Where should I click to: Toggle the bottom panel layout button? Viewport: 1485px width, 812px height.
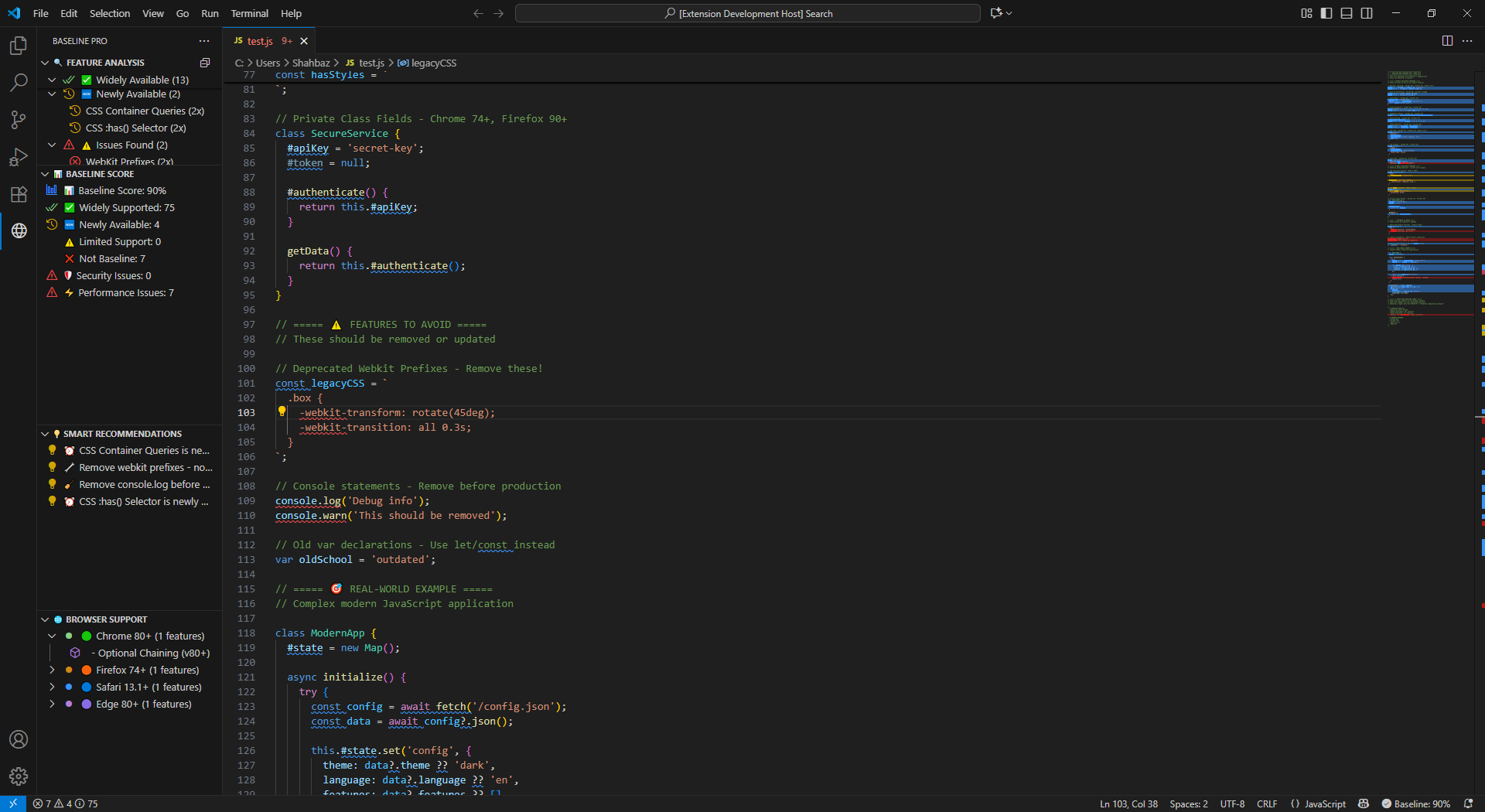[1347, 13]
